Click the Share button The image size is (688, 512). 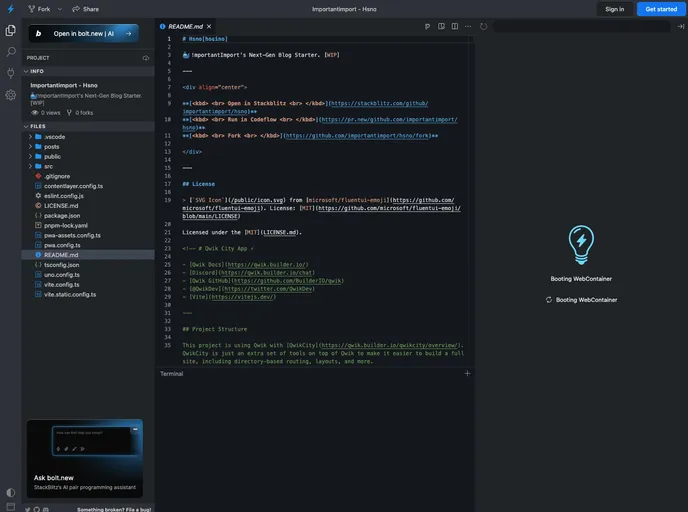[x=86, y=9]
